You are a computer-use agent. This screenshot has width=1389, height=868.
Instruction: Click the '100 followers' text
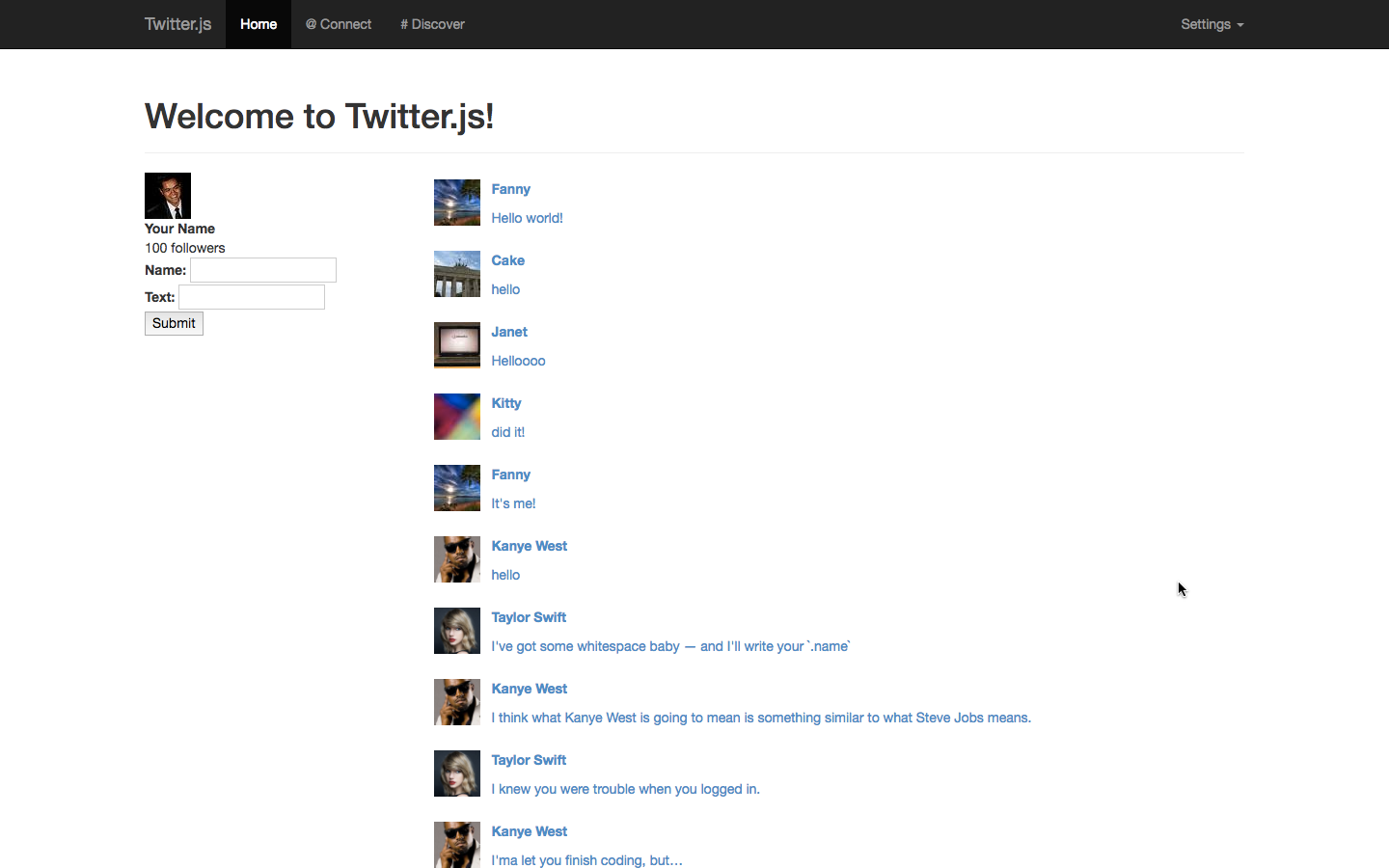185,248
